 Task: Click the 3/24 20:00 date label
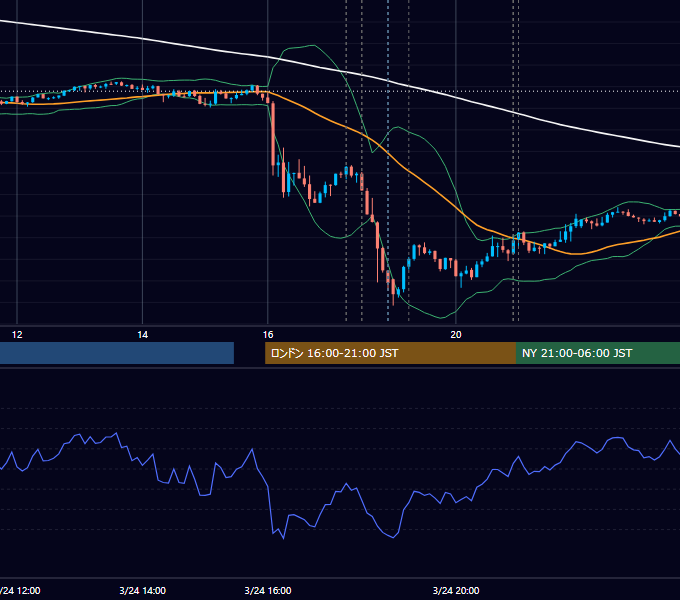pos(456,590)
